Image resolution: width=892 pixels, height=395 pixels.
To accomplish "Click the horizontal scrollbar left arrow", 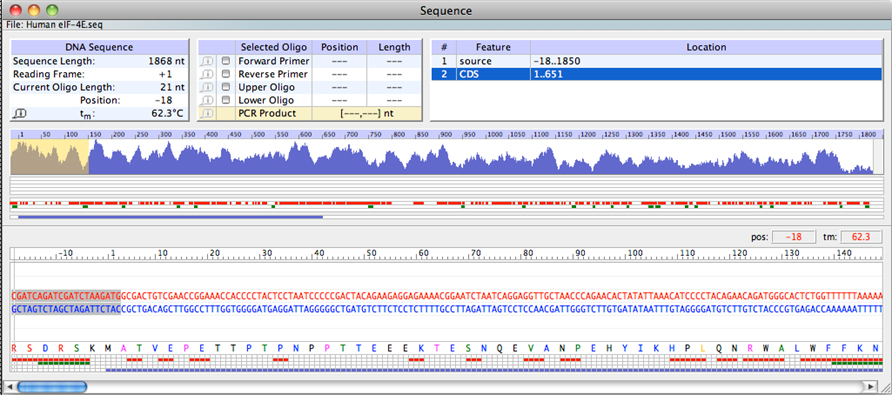I will (10, 386).
